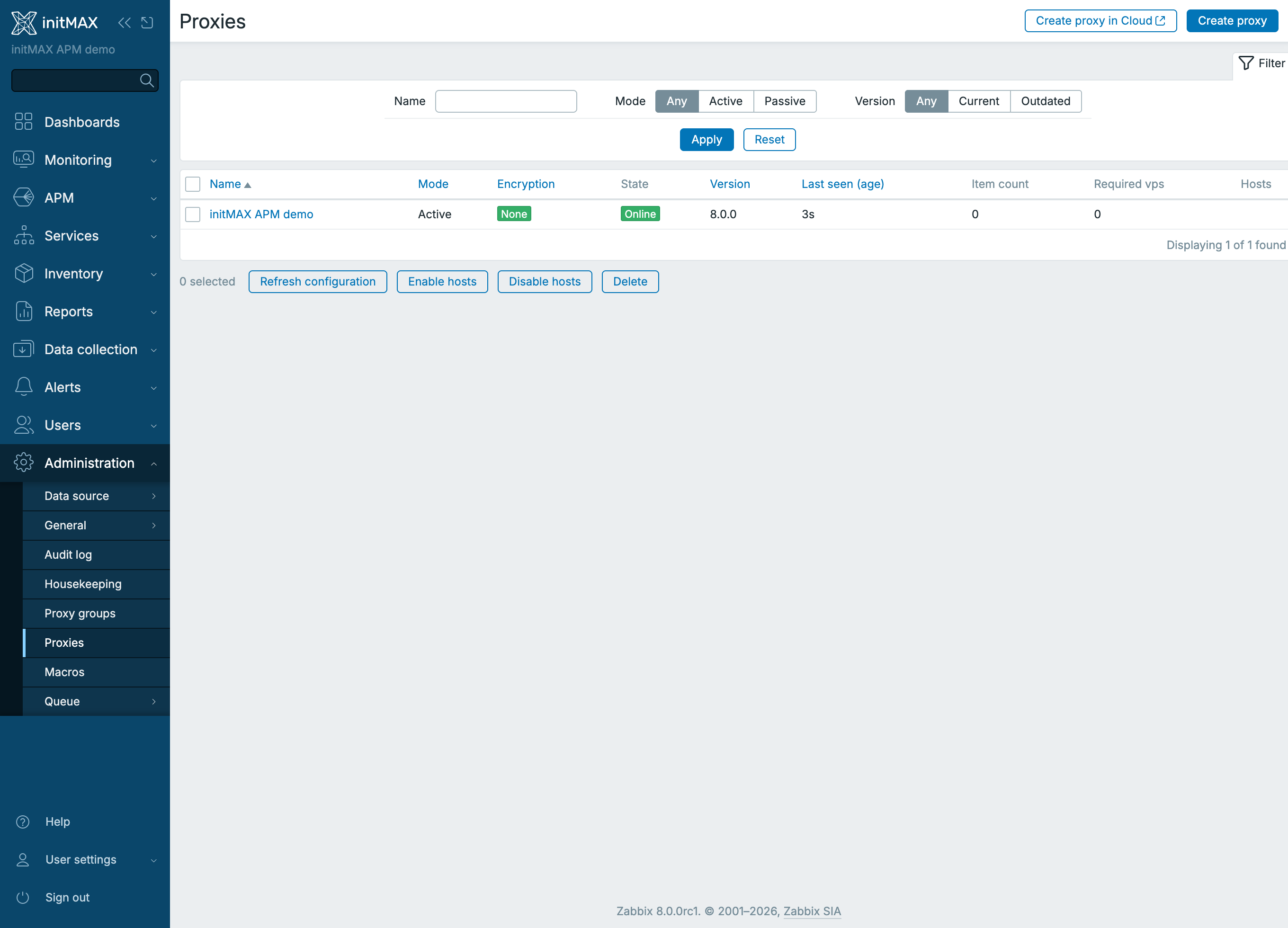The image size is (1288, 928).
Task: Apply the proxy filter
Action: (x=707, y=139)
